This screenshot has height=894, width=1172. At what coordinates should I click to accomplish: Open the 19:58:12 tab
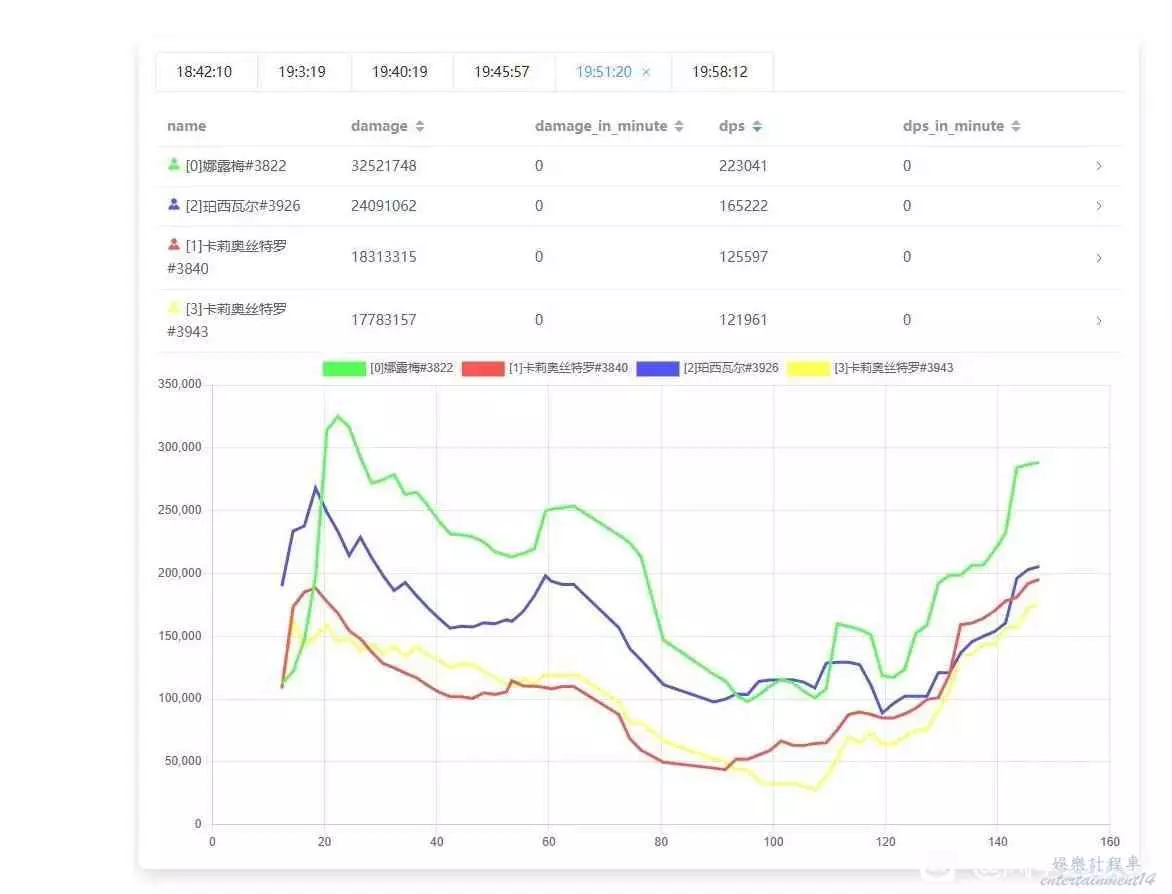(720, 72)
